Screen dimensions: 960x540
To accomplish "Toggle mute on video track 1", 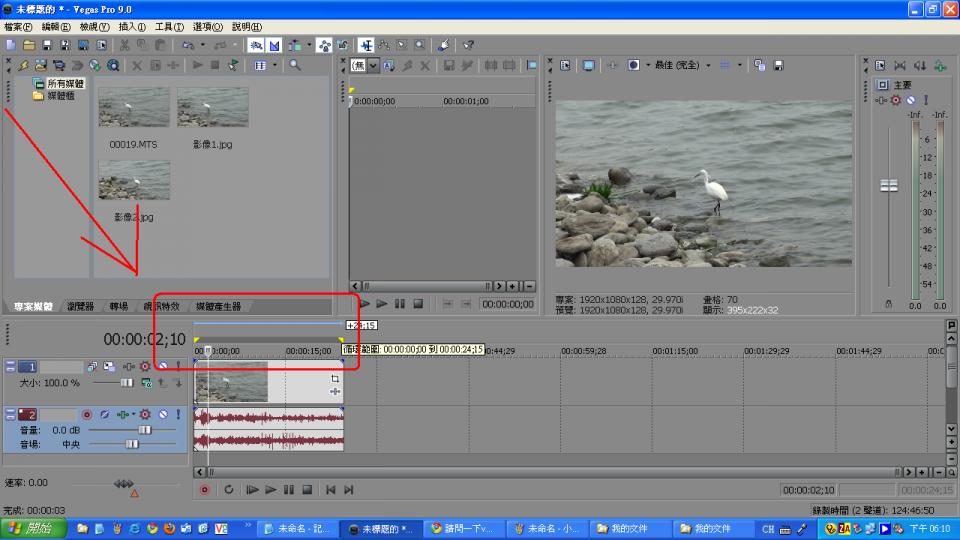I will (161, 367).
